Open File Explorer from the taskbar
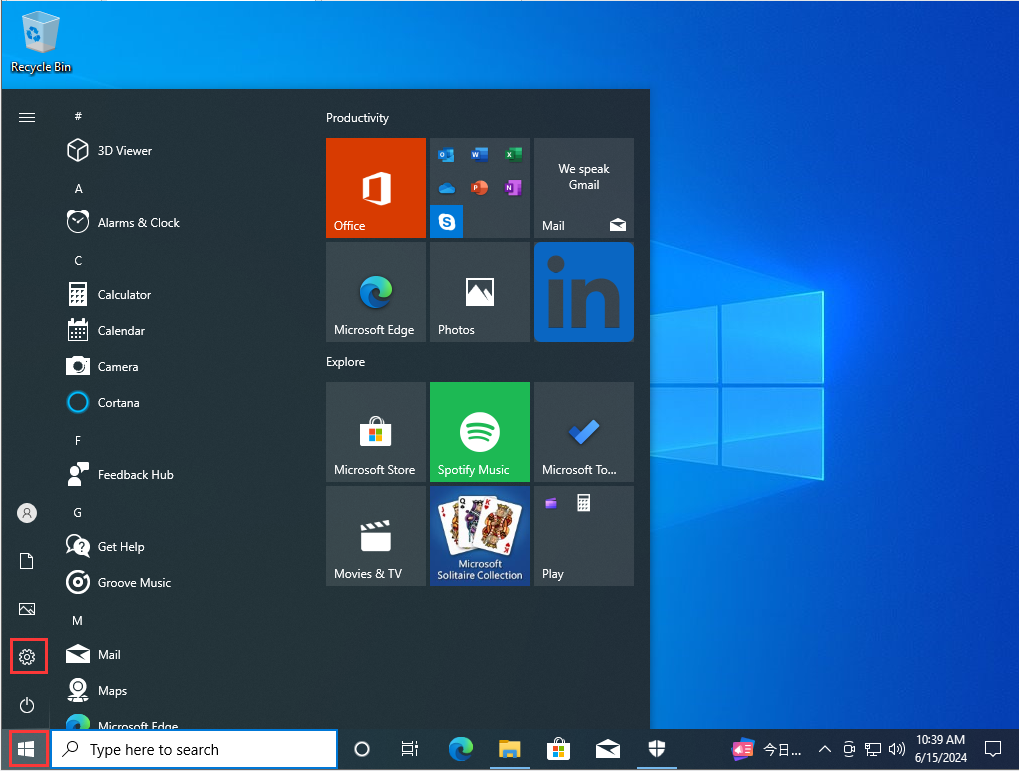The width and height of the screenshot is (1019, 771). click(510, 750)
